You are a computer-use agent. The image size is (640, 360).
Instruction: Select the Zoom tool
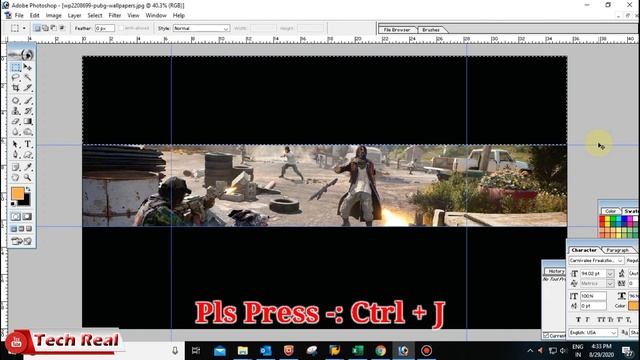(x=27, y=178)
